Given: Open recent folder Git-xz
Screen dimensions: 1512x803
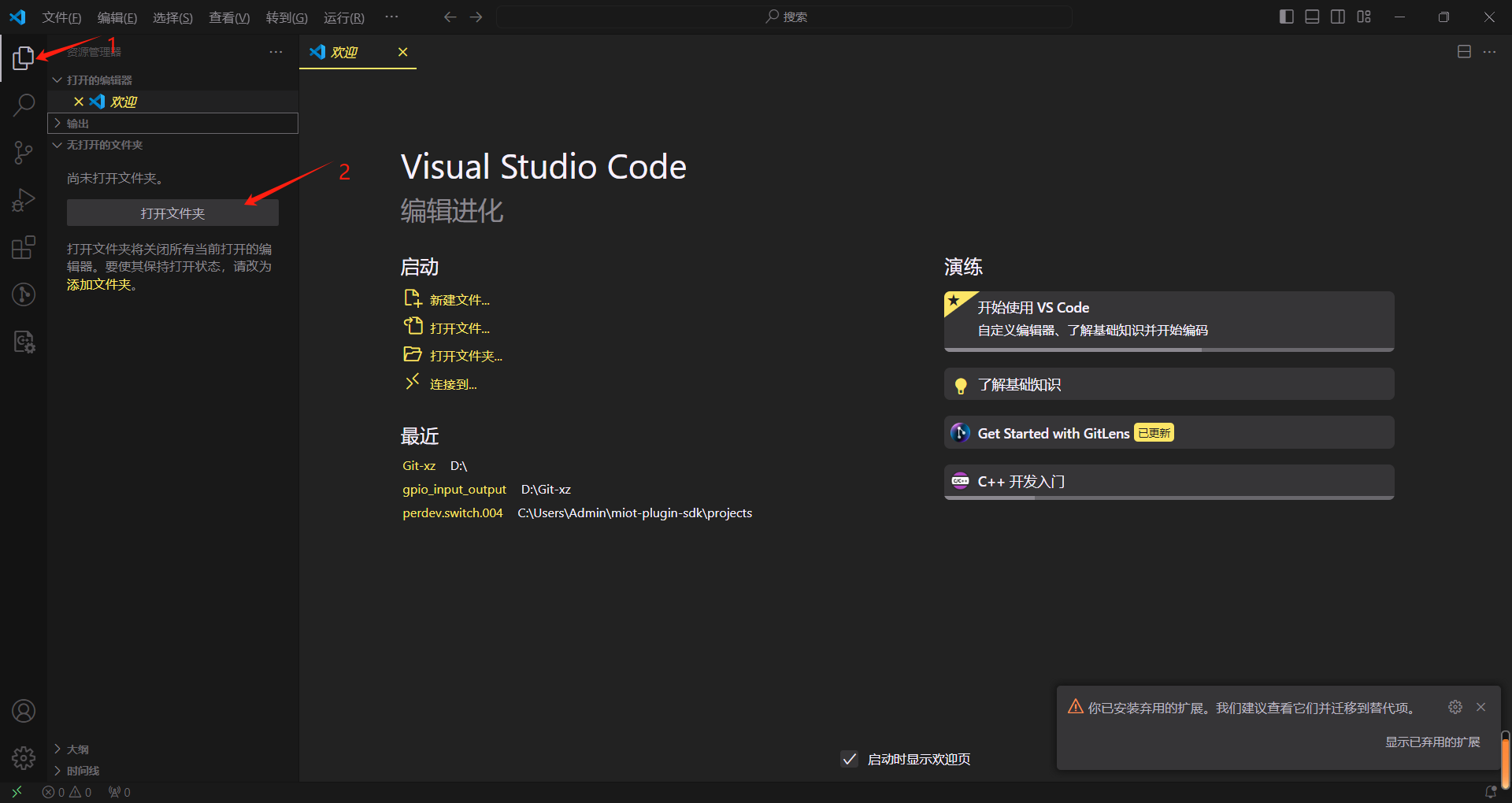Looking at the screenshot, I should pos(419,466).
